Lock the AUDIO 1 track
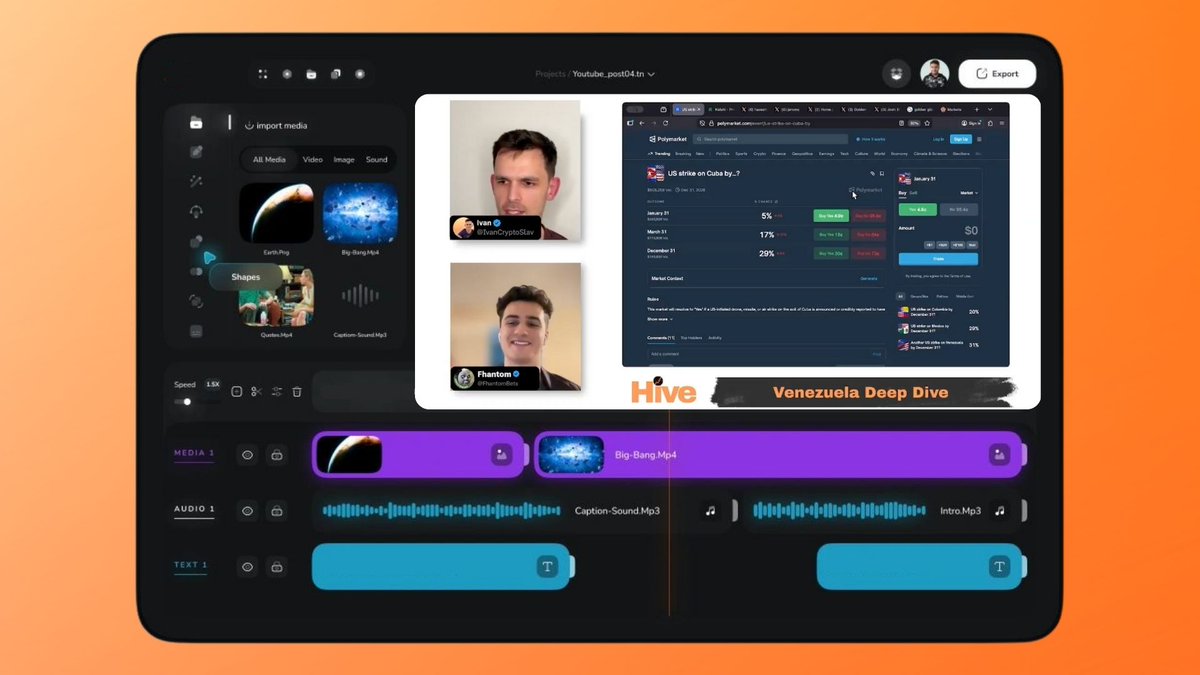 click(x=277, y=510)
